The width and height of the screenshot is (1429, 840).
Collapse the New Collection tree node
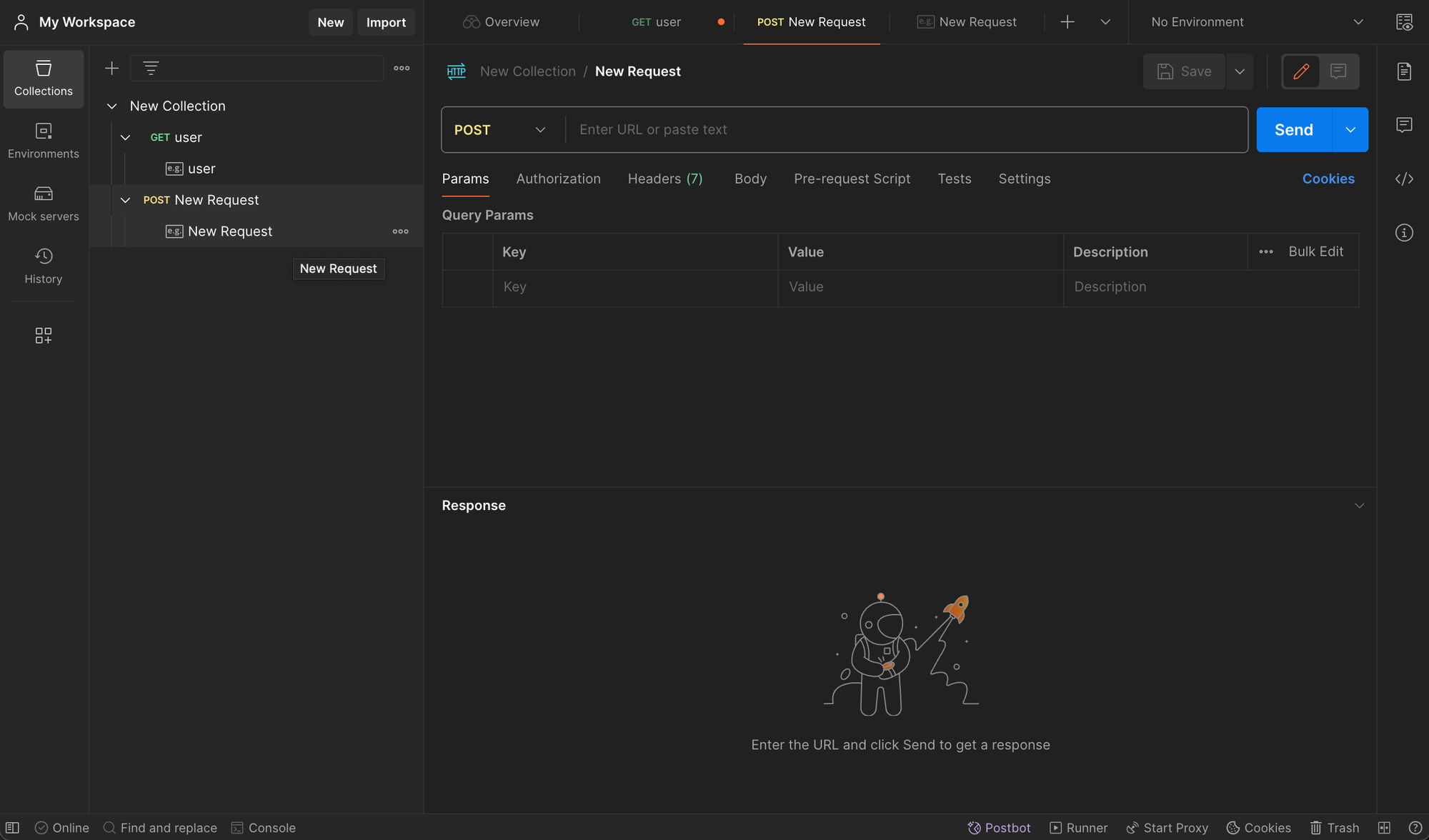click(111, 106)
